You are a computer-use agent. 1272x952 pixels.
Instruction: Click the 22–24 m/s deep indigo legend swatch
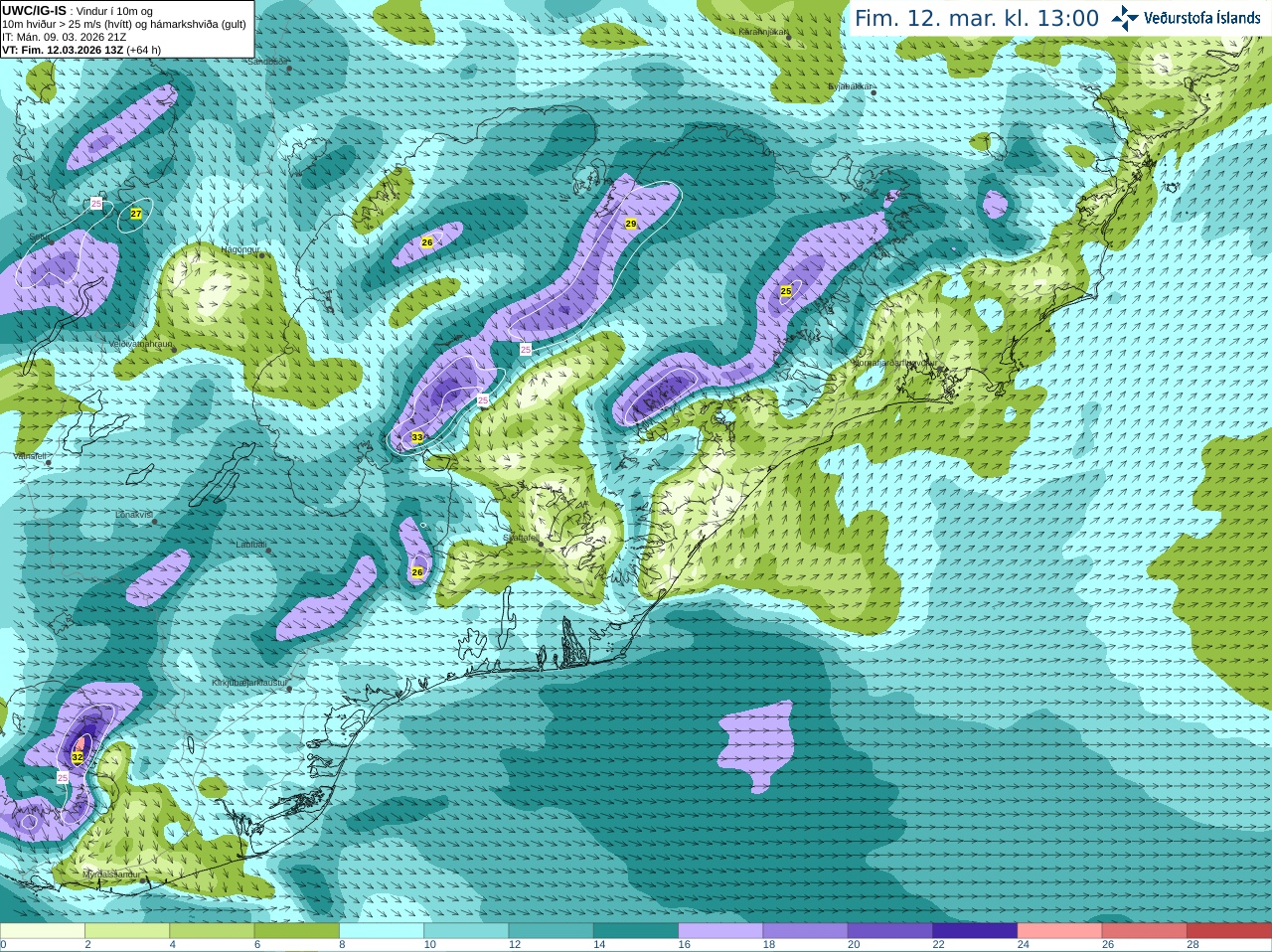pos(975,930)
